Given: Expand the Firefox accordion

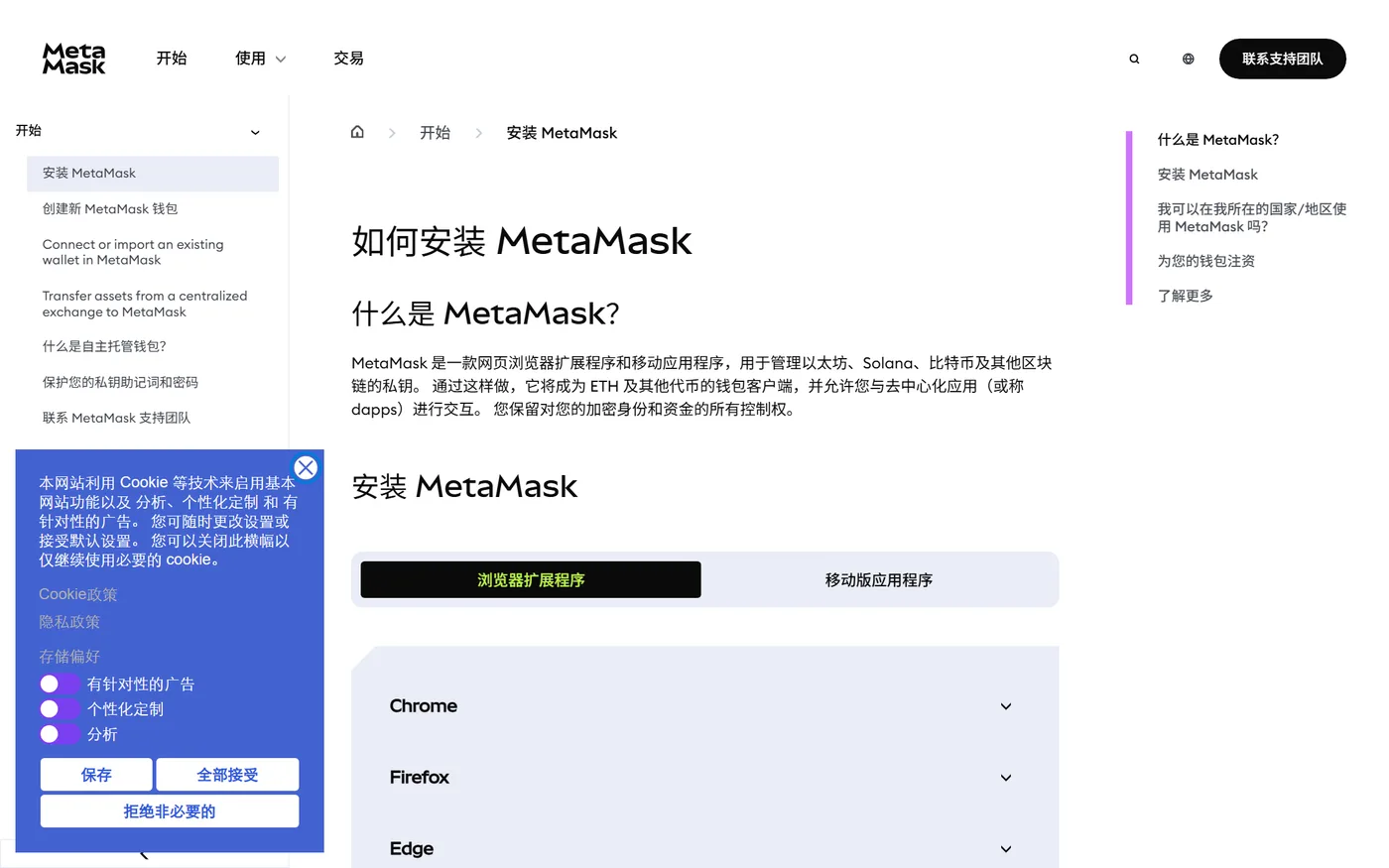Looking at the screenshot, I should pyautogui.click(x=704, y=778).
